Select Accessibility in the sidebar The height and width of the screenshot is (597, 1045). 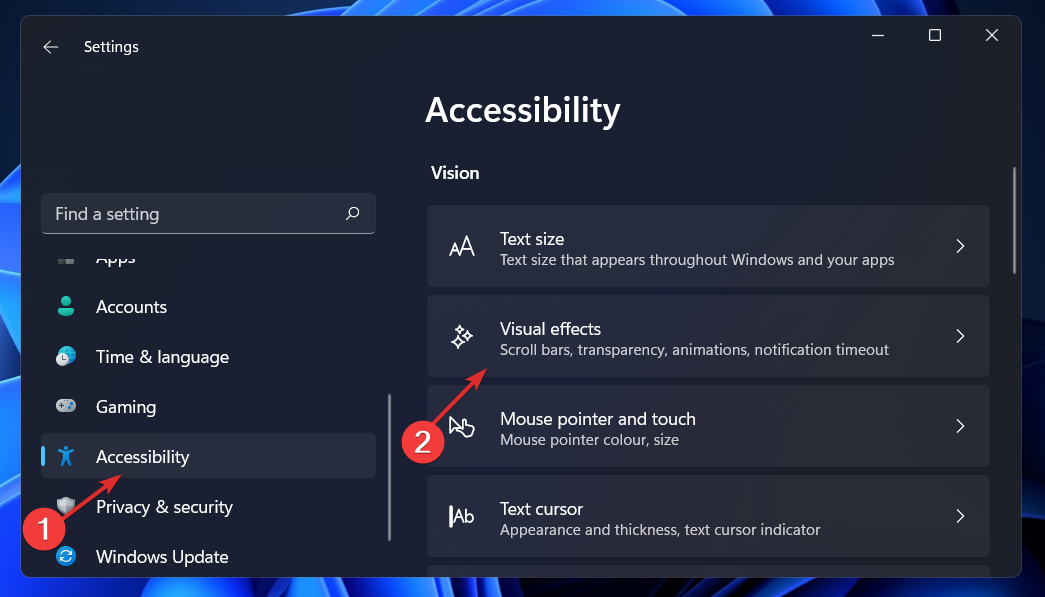209,456
